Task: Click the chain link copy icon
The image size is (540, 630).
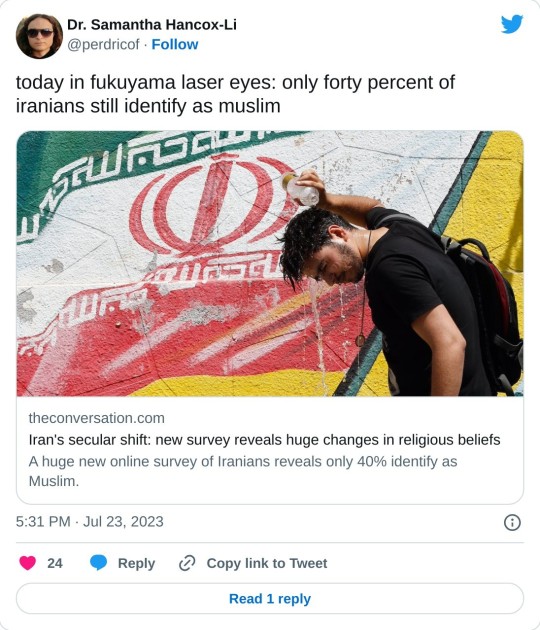Action: coord(187,563)
